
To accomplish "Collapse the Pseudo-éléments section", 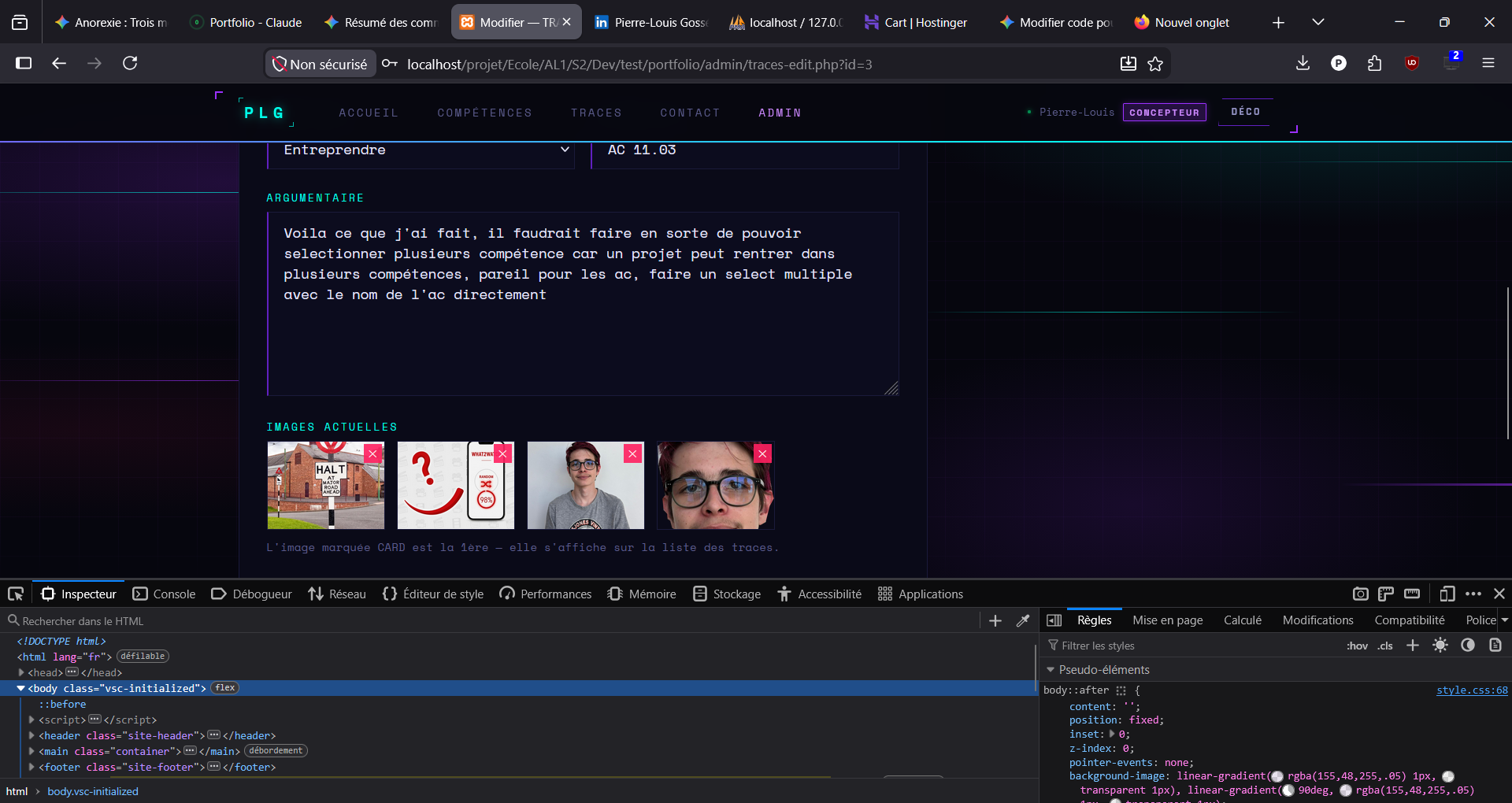I will 1051,670.
